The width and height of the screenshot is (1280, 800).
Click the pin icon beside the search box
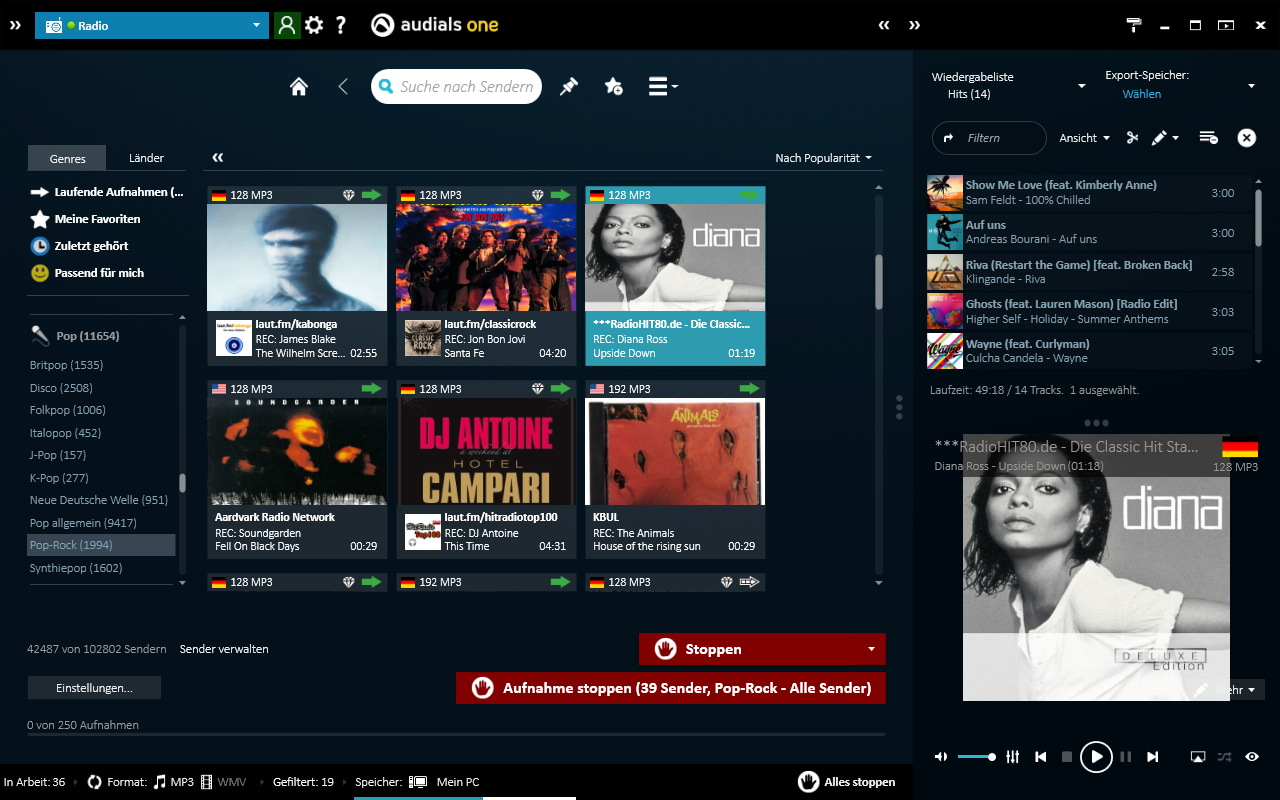568,87
